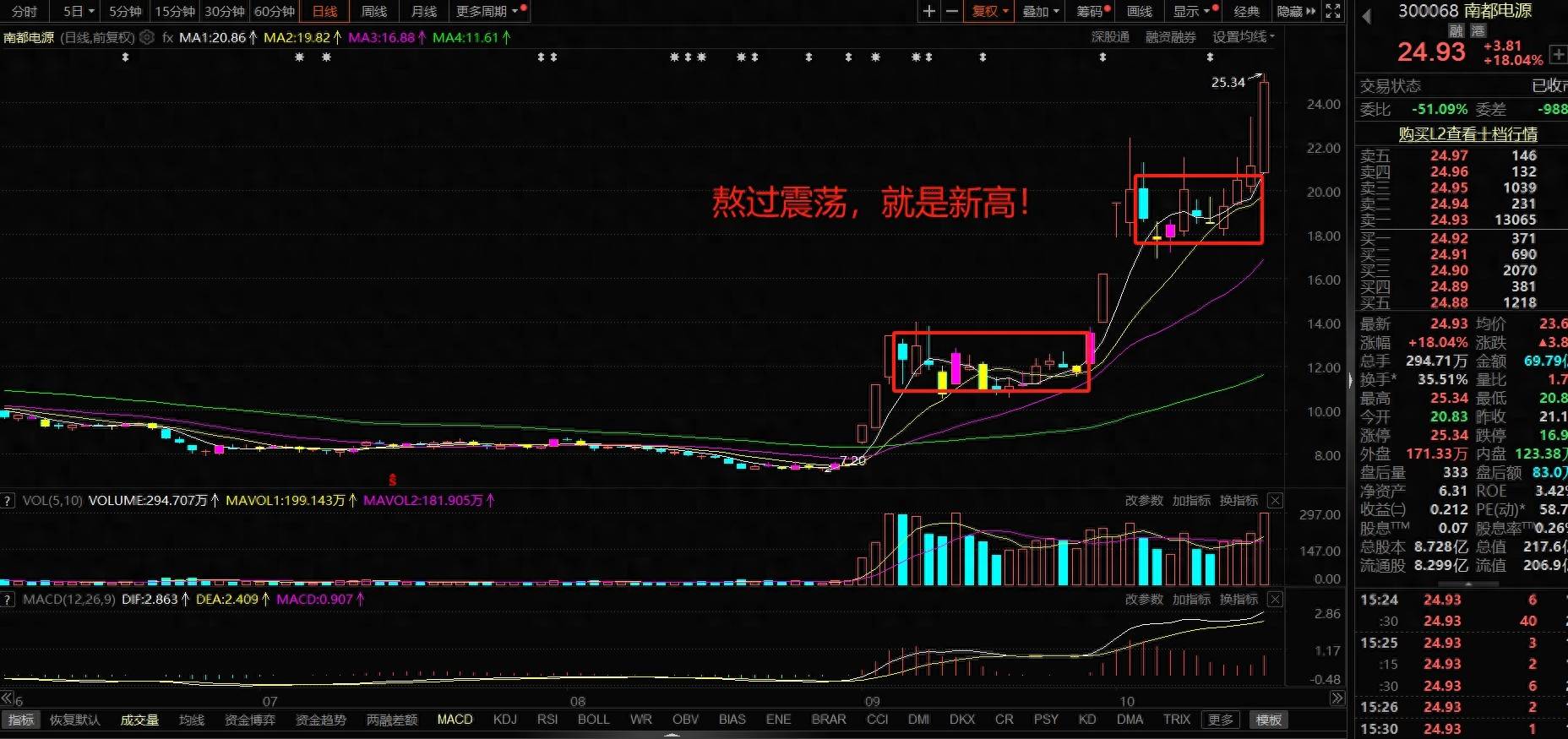The width and height of the screenshot is (1568, 739).
Task: Select the 30分钟 period tab
Action: (225, 11)
